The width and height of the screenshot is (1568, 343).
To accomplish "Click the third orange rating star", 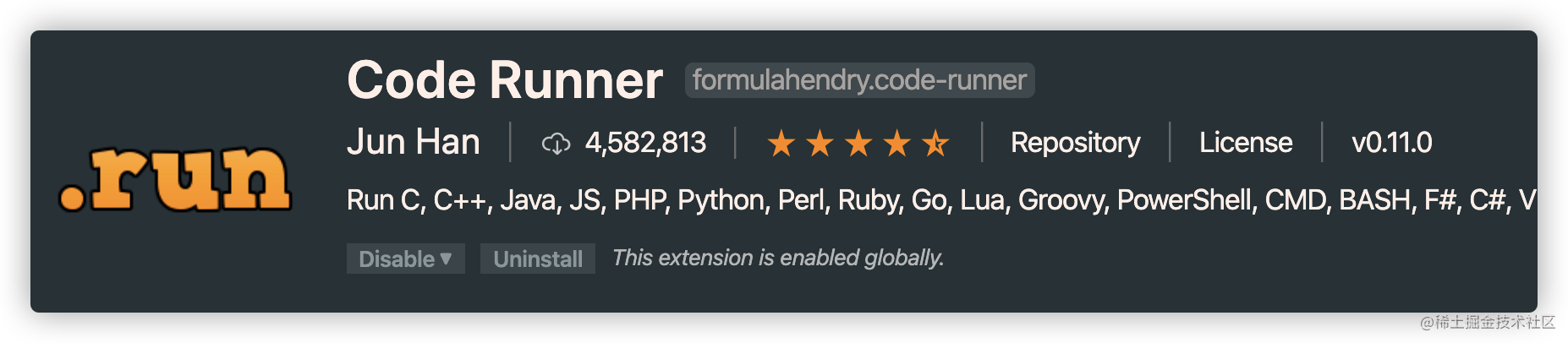I will tap(858, 144).
